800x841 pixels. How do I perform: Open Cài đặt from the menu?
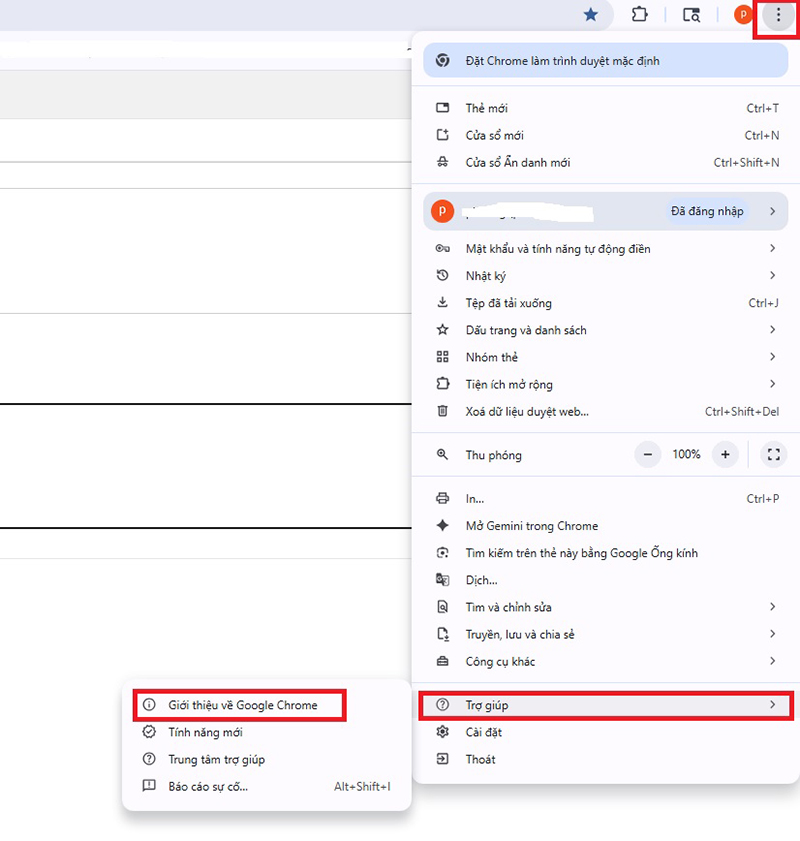606,732
